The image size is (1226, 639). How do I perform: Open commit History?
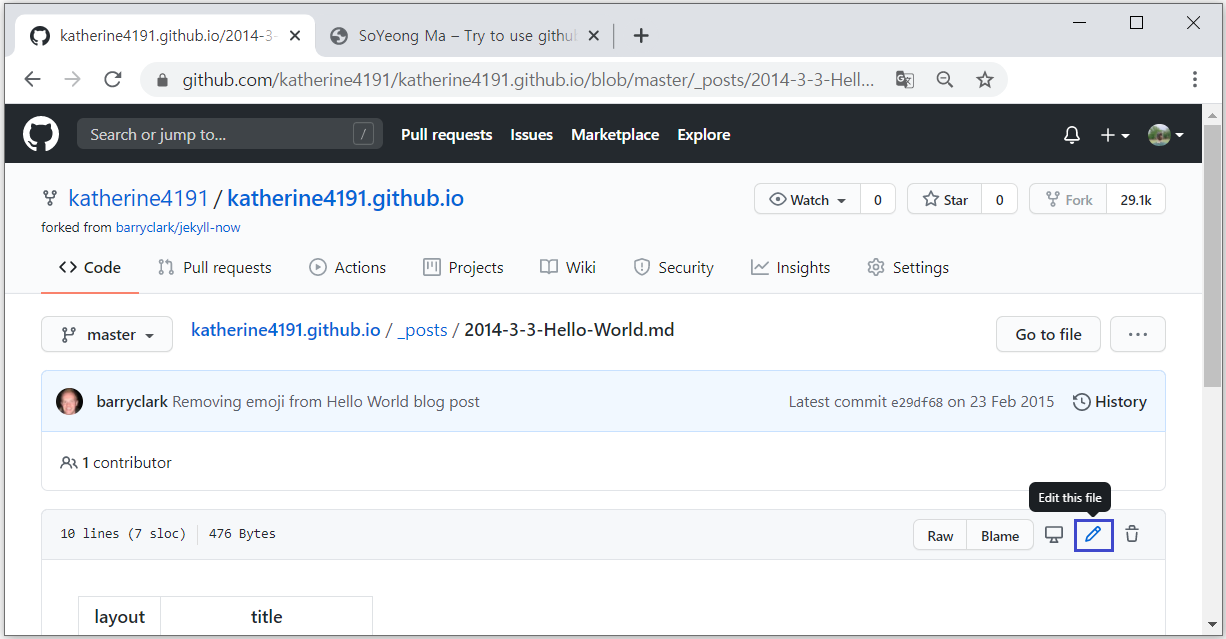click(1110, 401)
